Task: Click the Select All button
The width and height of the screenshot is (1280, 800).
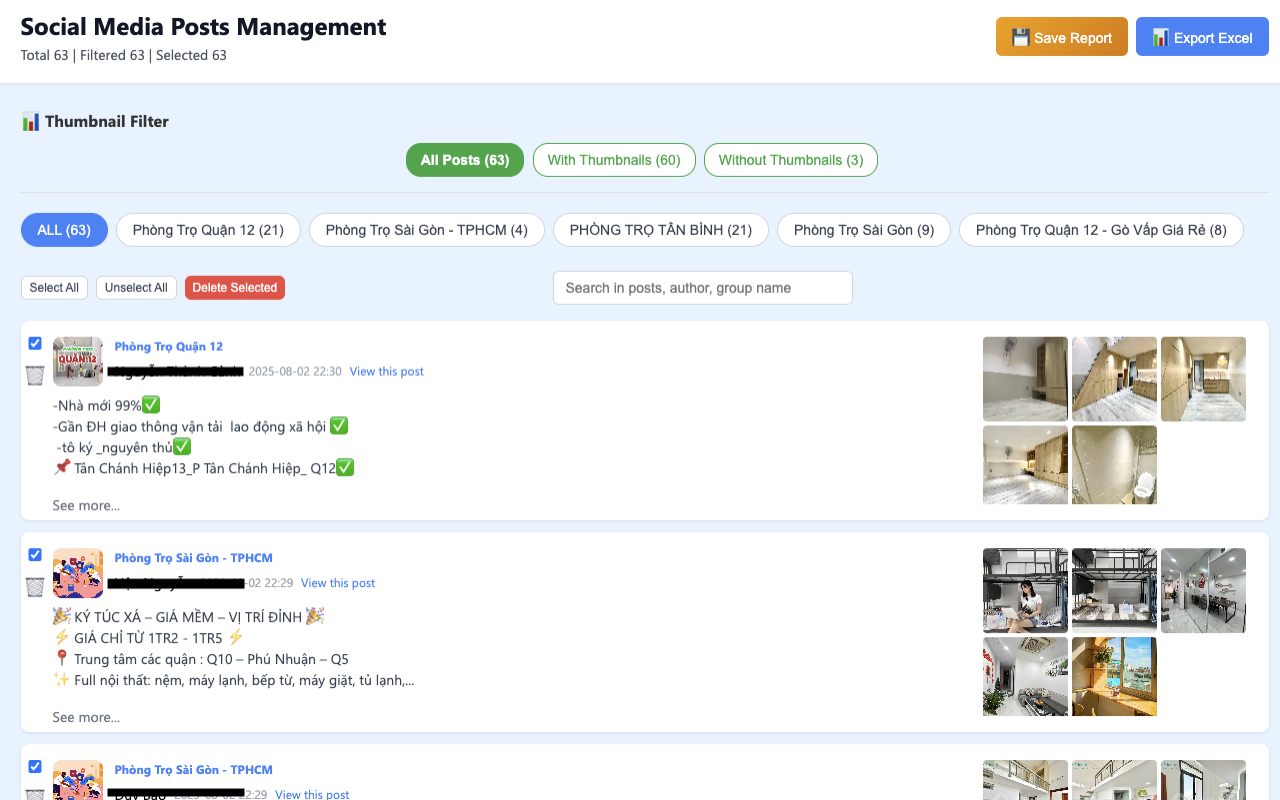Action: [54, 287]
